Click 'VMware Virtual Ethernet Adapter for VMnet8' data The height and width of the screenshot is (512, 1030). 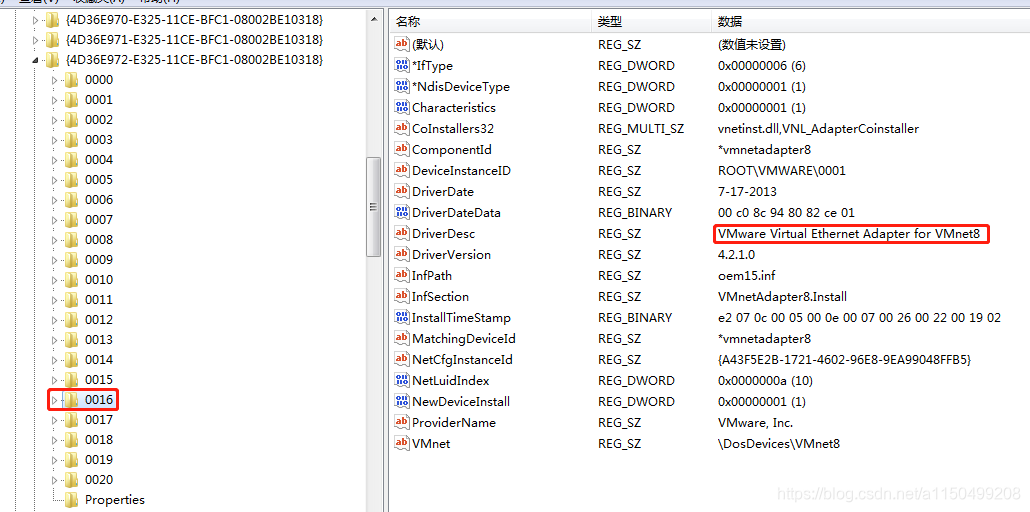849,233
